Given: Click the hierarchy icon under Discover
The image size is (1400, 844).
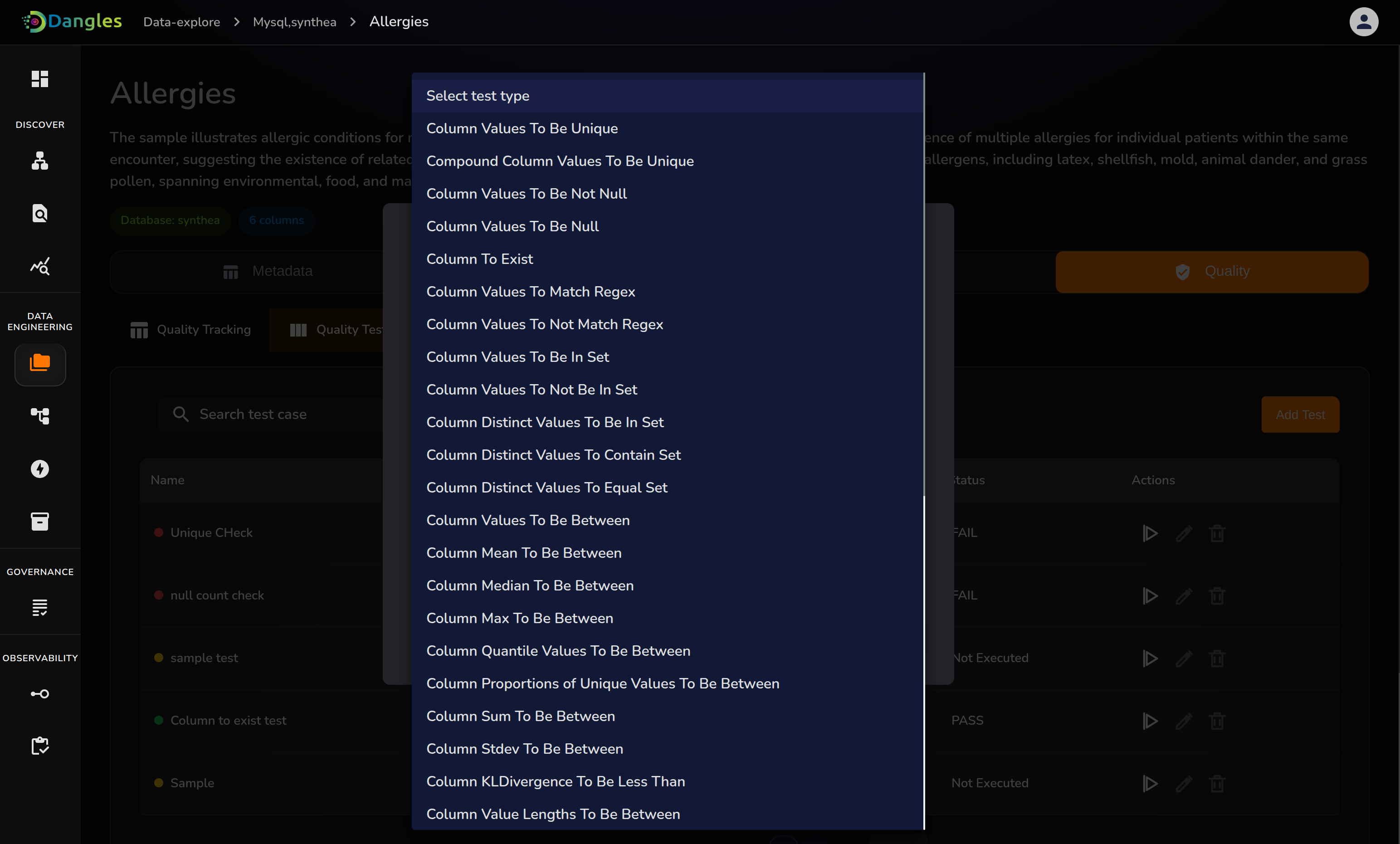Looking at the screenshot, I should (x=40, y=161).
